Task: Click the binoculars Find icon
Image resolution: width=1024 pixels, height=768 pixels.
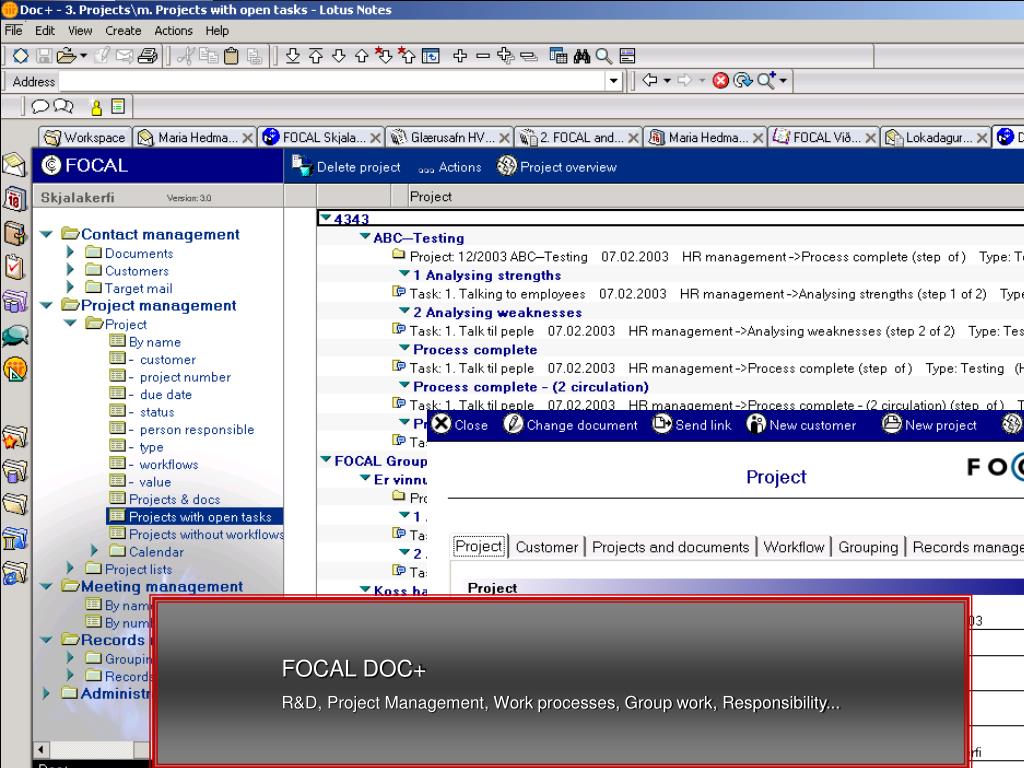Action: [581, 56]
